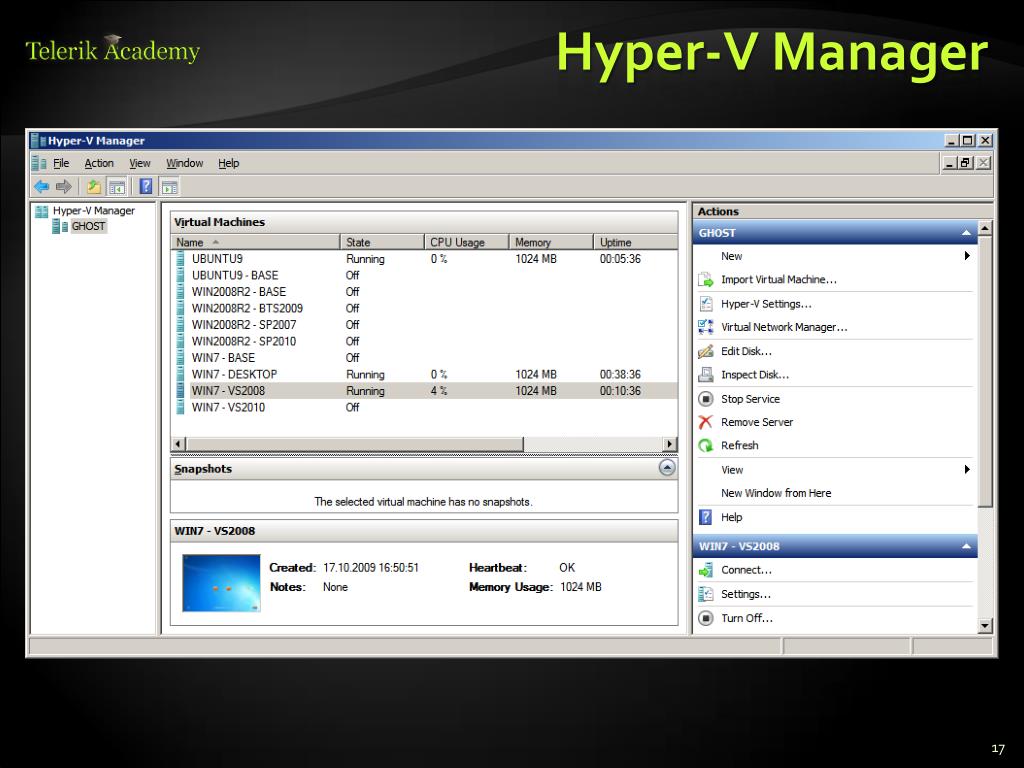1024x768 pixels.
Task: Click the blue Help question-mark toolbar icon
Action: click(x=146, y=187)
